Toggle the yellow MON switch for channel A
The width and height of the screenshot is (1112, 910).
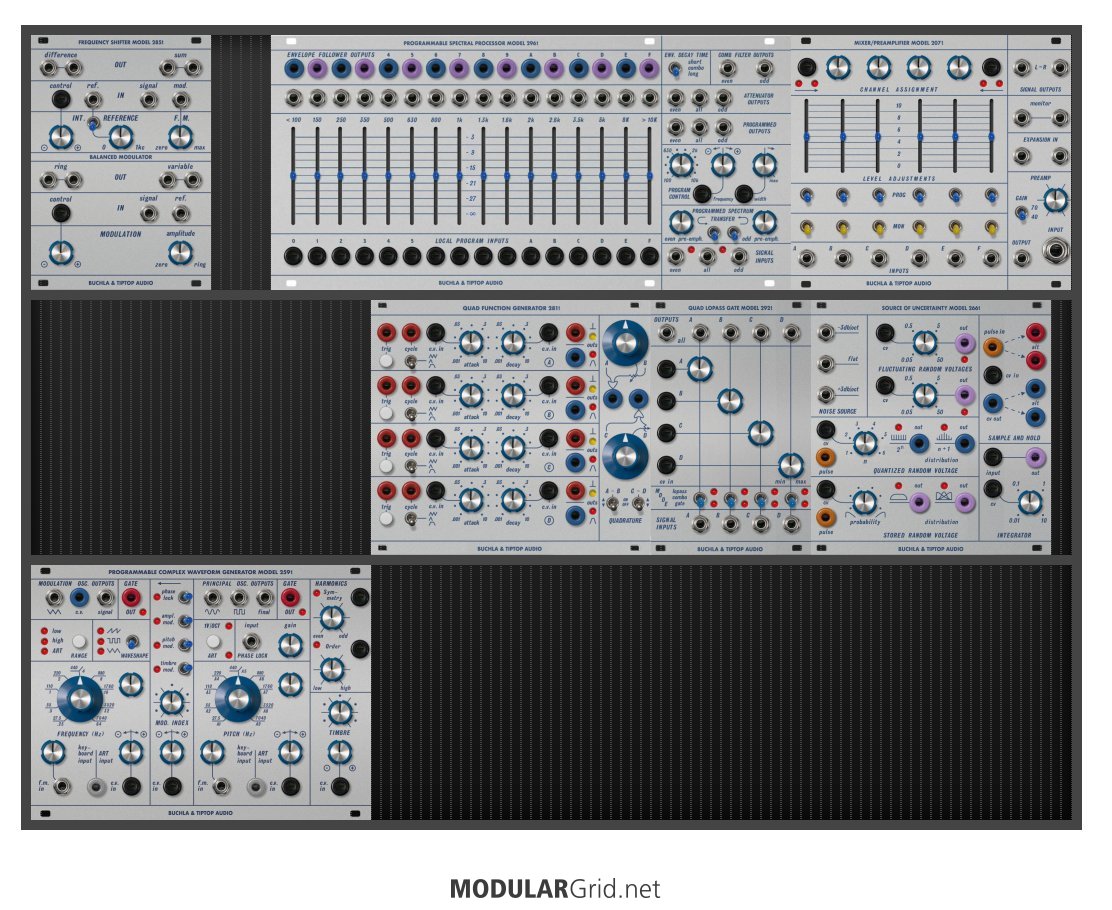pyautogui.click(x=806, y=228)
